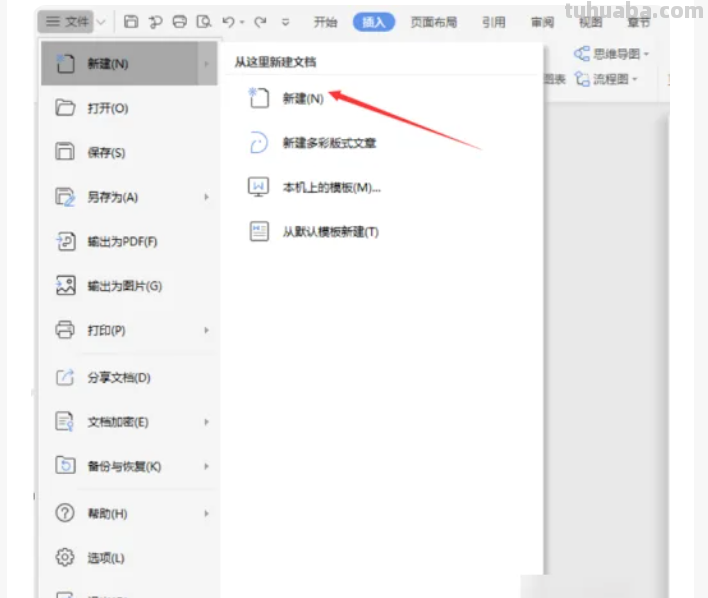Viewport: 708px width, 598px height.
Task: Click the print preview toolbar icon
Action: (x=204, y=21)
